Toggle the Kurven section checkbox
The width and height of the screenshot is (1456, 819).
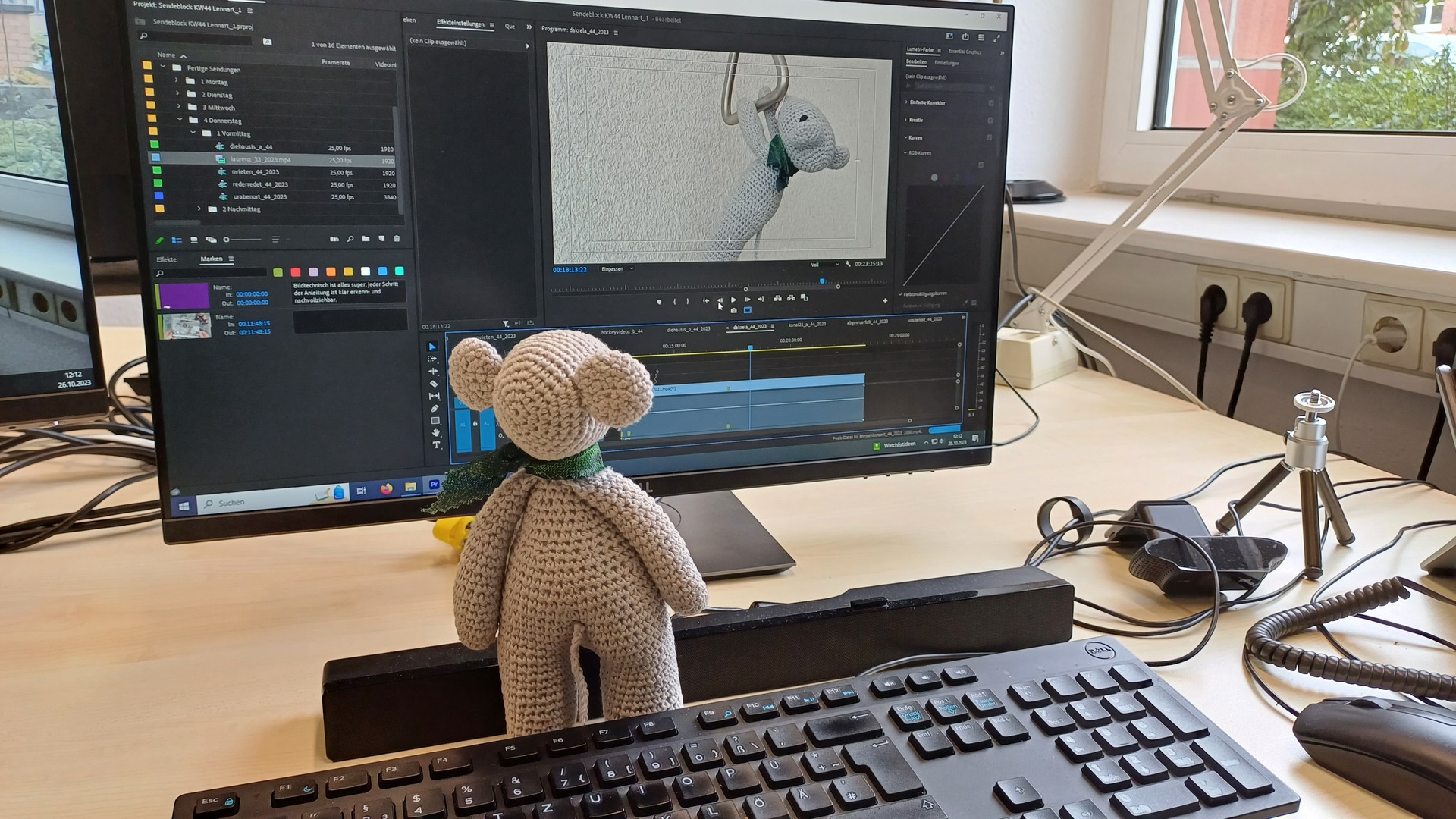(989, 137)
